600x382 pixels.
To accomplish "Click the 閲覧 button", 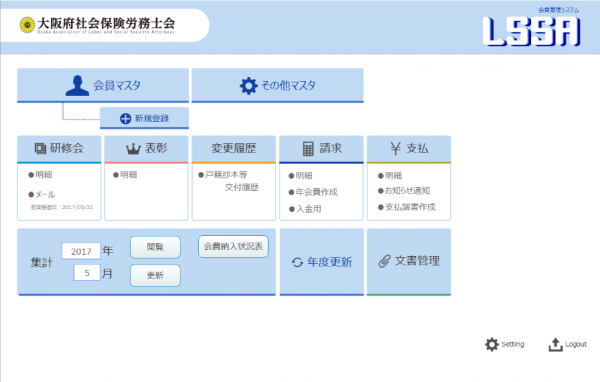I will coord(155,247).
